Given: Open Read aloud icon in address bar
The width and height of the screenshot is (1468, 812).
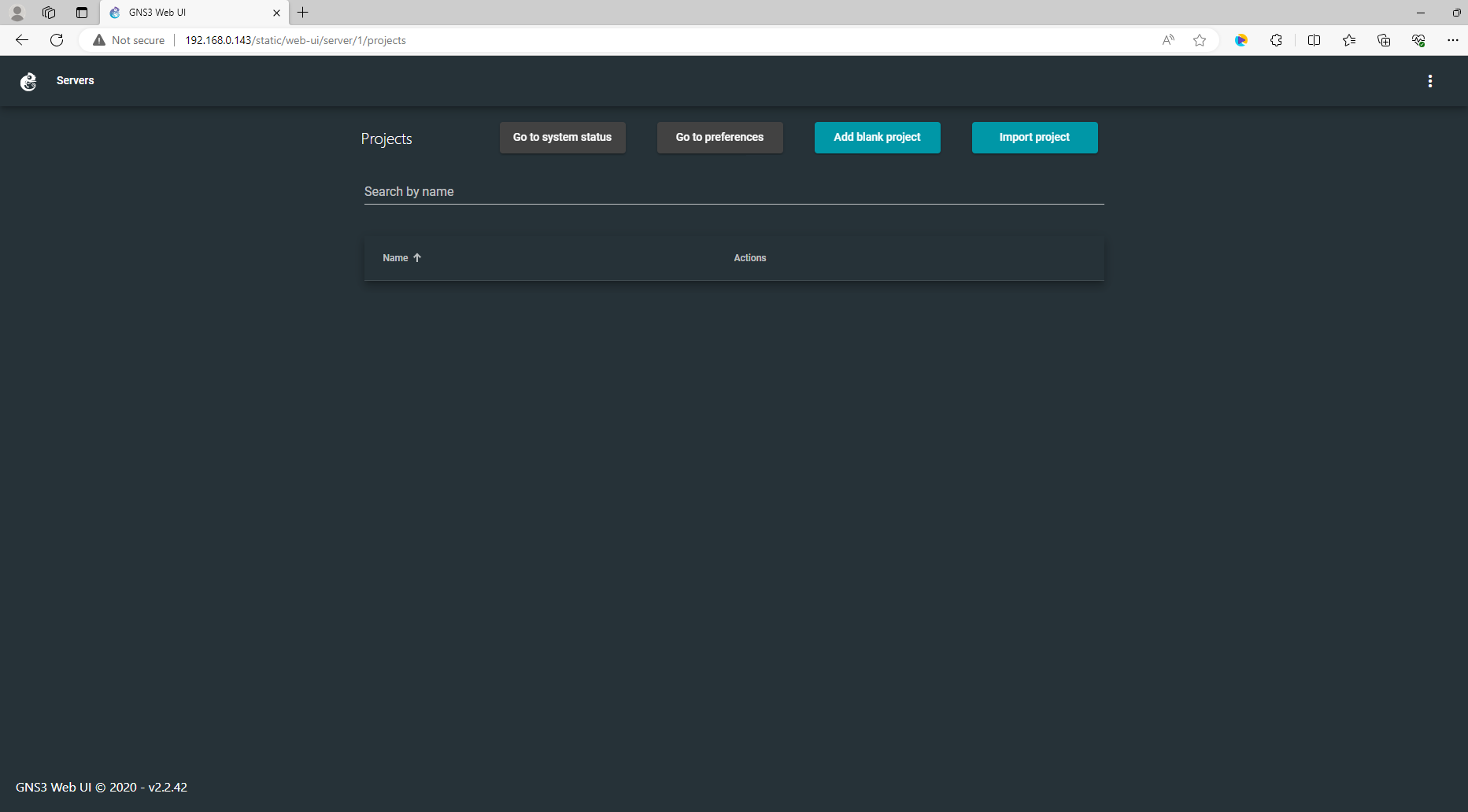Looking at the screenshot, I should pos(1168,40).
